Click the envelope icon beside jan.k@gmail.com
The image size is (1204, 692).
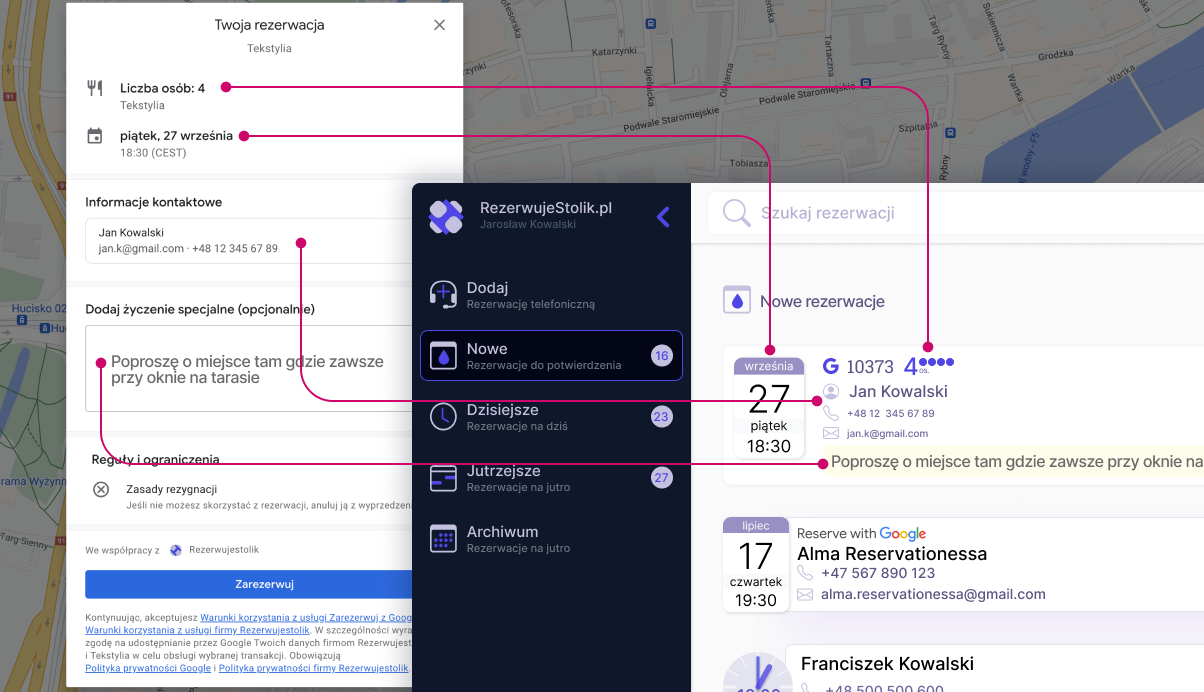coord(831,434)
